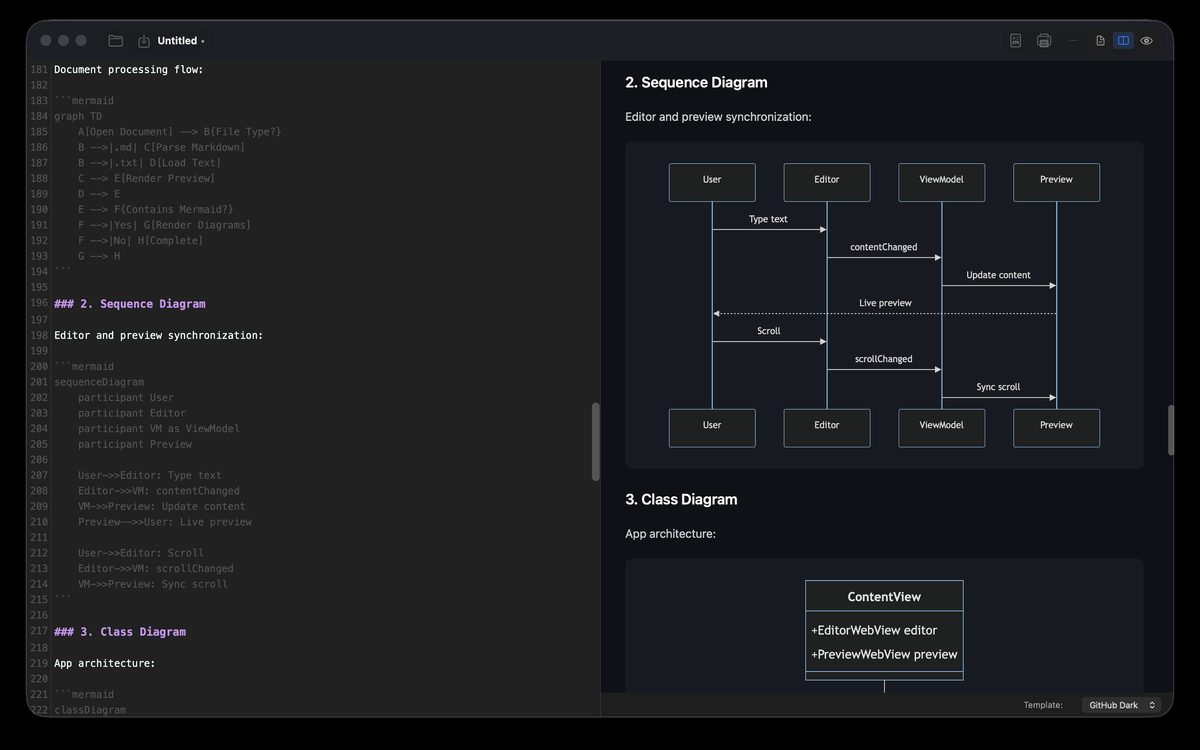Image resolution: width=1200 pixels, height=750 pixels.
Task: Click the Untitled document title
Action: (177, 41)
